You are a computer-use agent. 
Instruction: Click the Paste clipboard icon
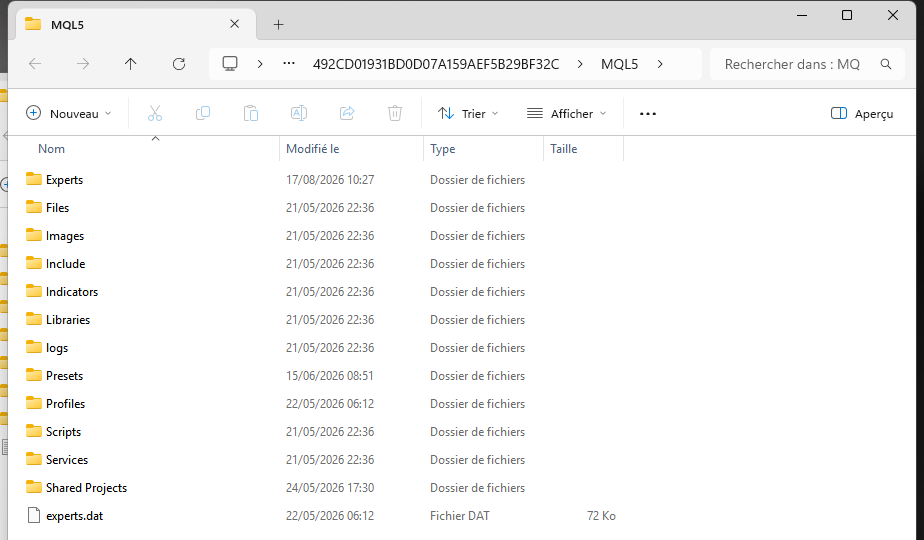click(251, 113)
